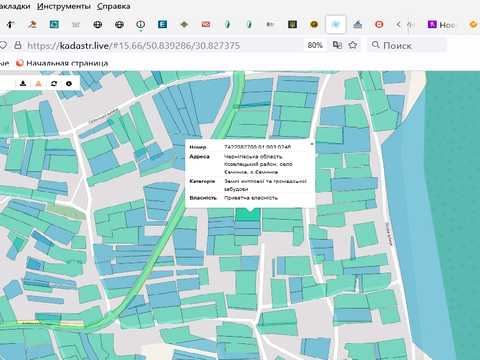Click the 'Приватна власність' ownership value
The image size is (480, 360).
coord(251,198)
